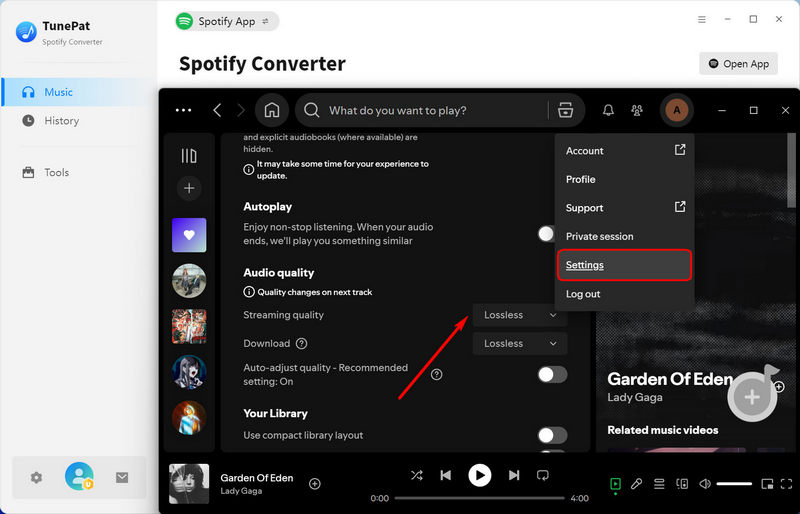Click Garden Of Eden title in right panel
The height and width of the screenshot is (514, 800).
(670, 379)
